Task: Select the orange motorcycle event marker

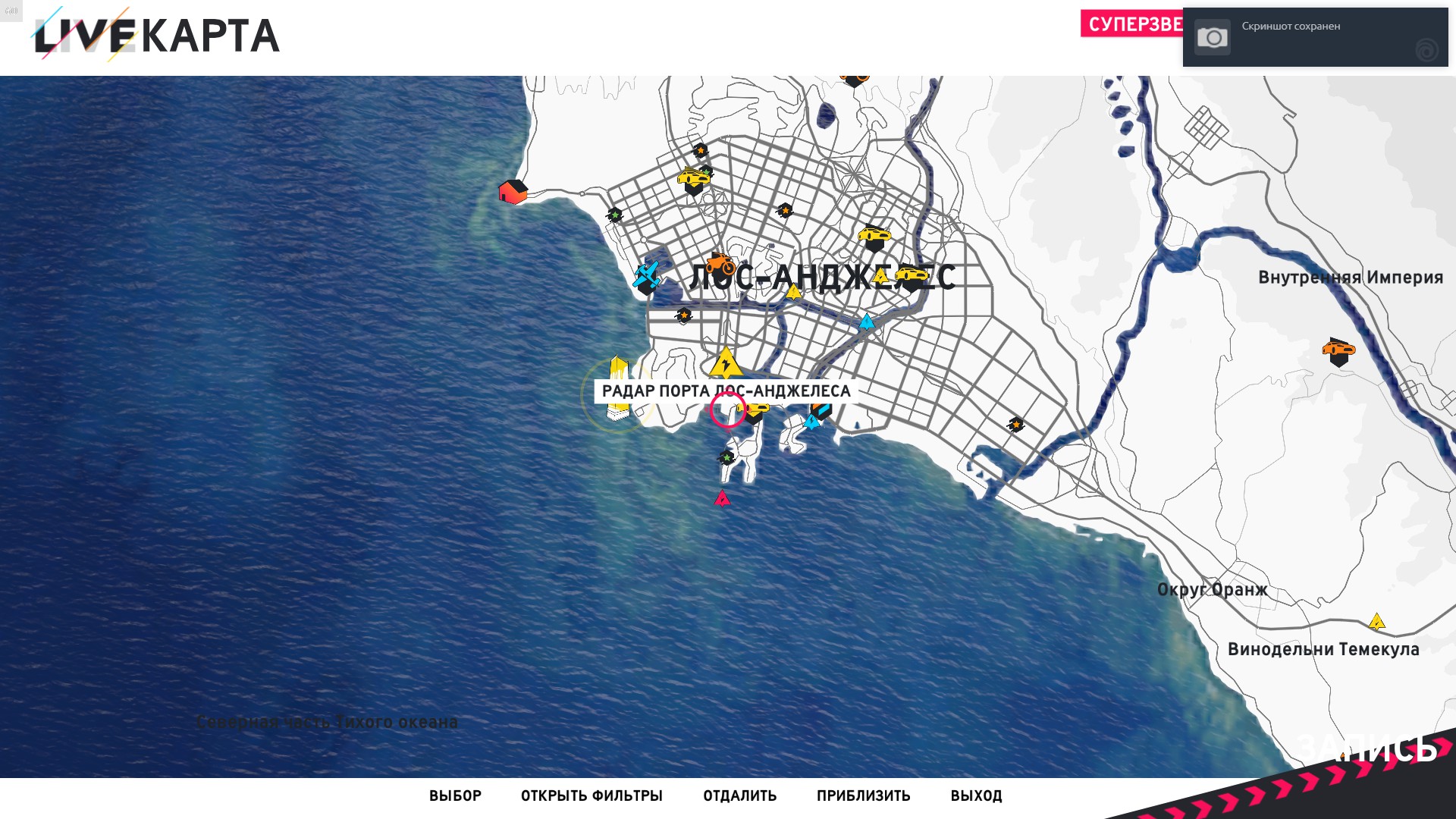Action: 720,265
